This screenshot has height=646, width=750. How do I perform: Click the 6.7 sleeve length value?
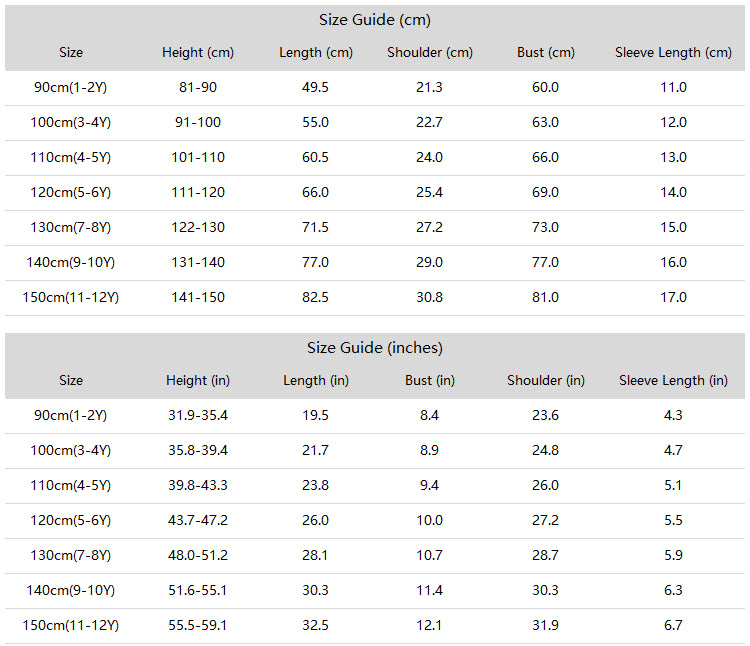673,625
